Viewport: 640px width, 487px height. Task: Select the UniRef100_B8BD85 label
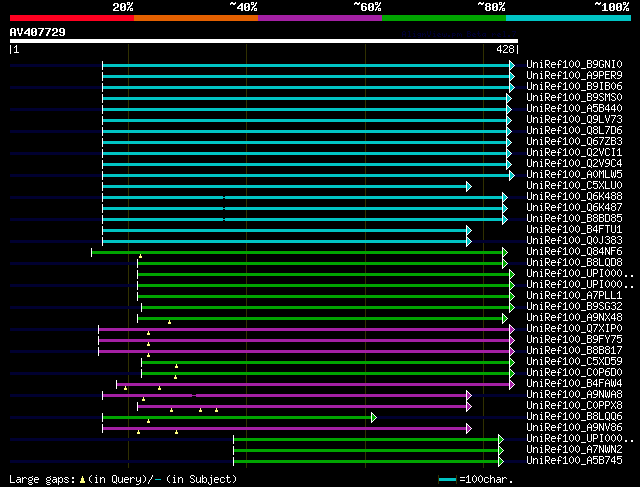click(574, 219)
